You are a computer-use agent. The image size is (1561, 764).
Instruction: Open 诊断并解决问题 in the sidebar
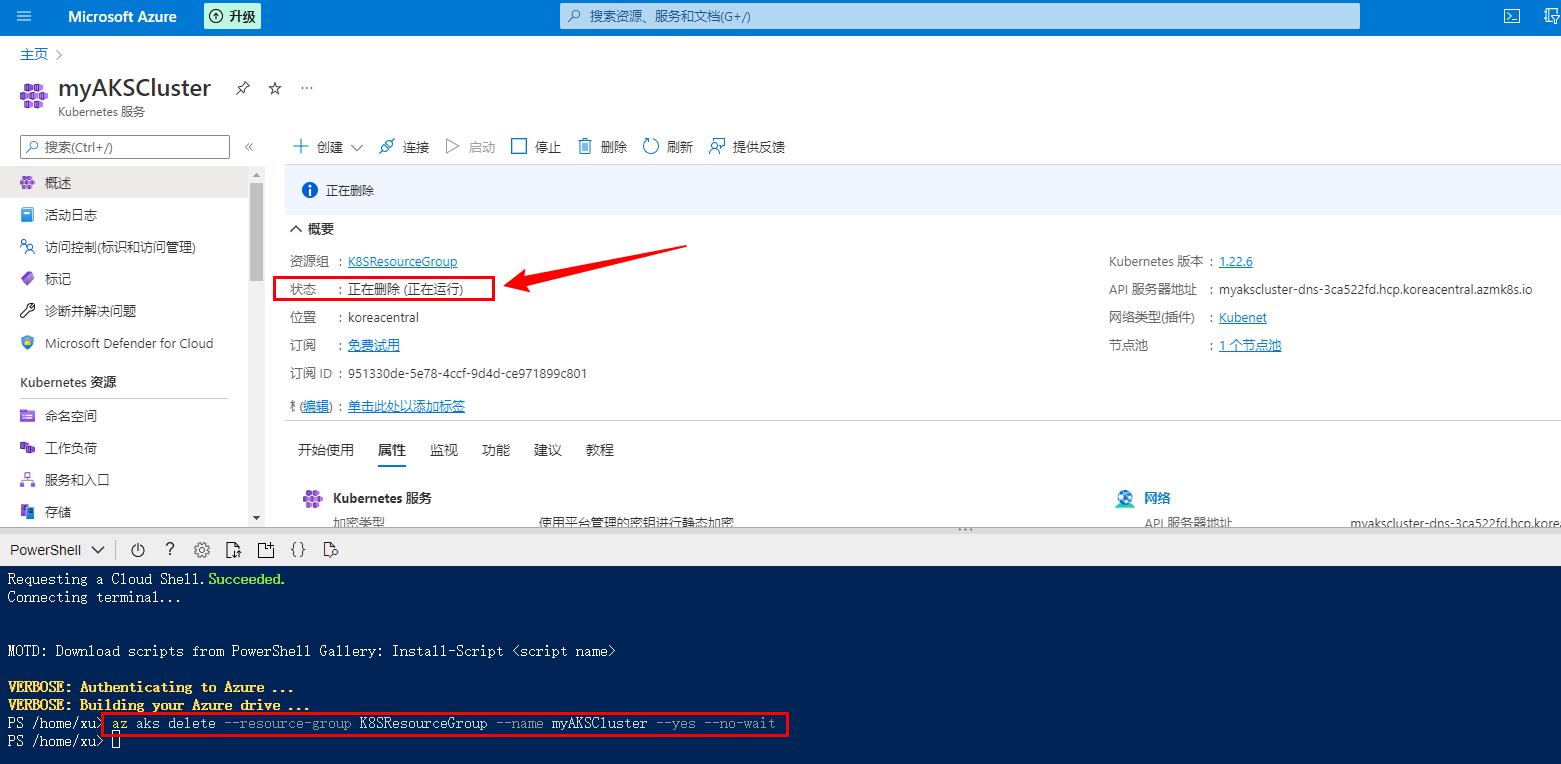click(x=124, y=311)
